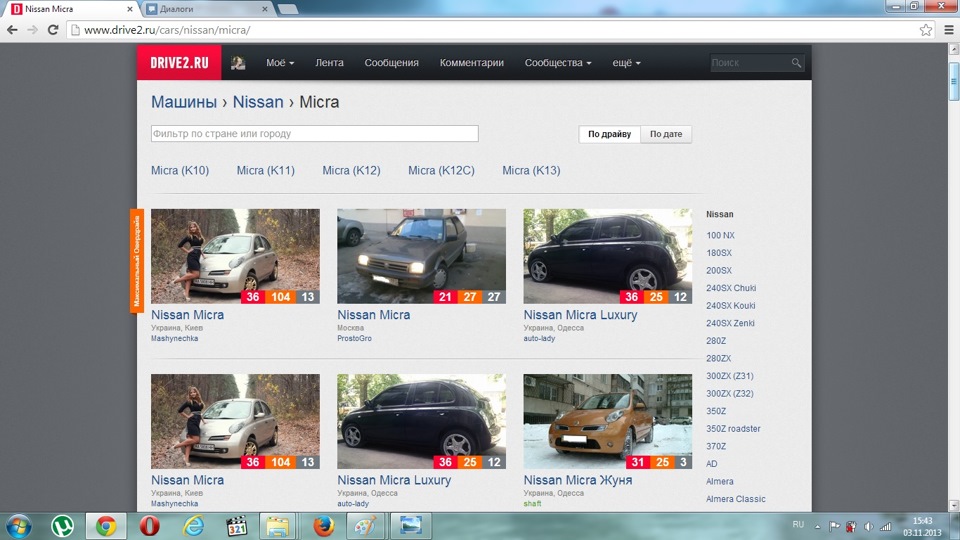Screen dimensions: 960x540
Task: Open 350Z roadster sidebar link
Action: (x=733, y=429)
